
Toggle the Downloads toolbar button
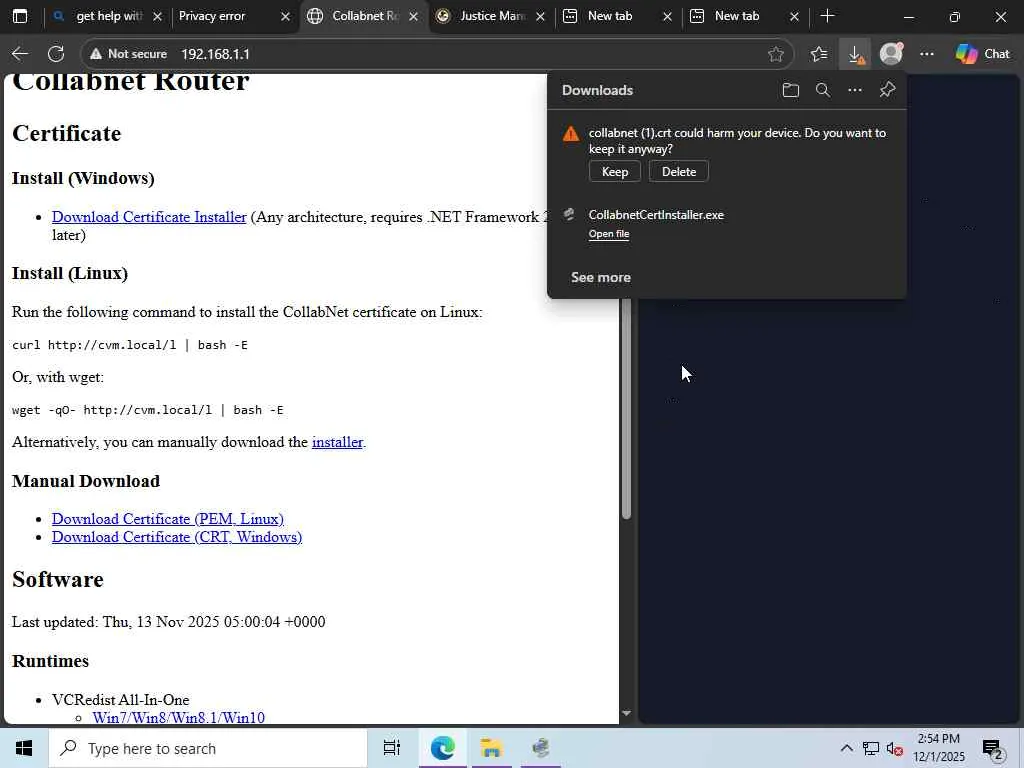pos(855,54)
